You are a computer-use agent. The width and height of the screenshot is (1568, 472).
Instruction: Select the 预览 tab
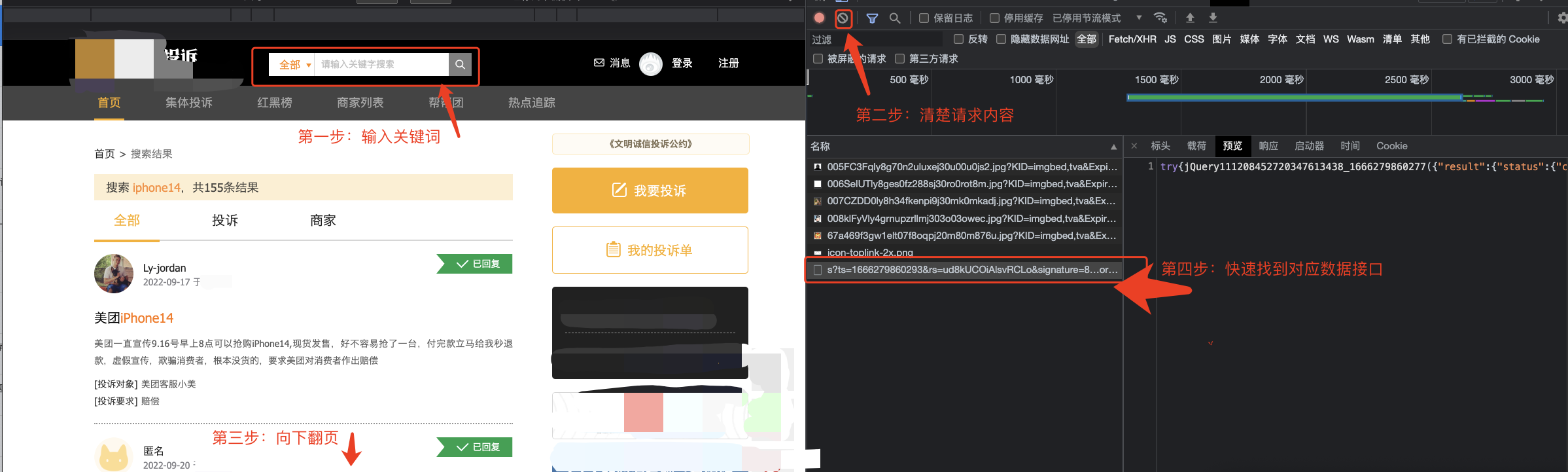1232,146
